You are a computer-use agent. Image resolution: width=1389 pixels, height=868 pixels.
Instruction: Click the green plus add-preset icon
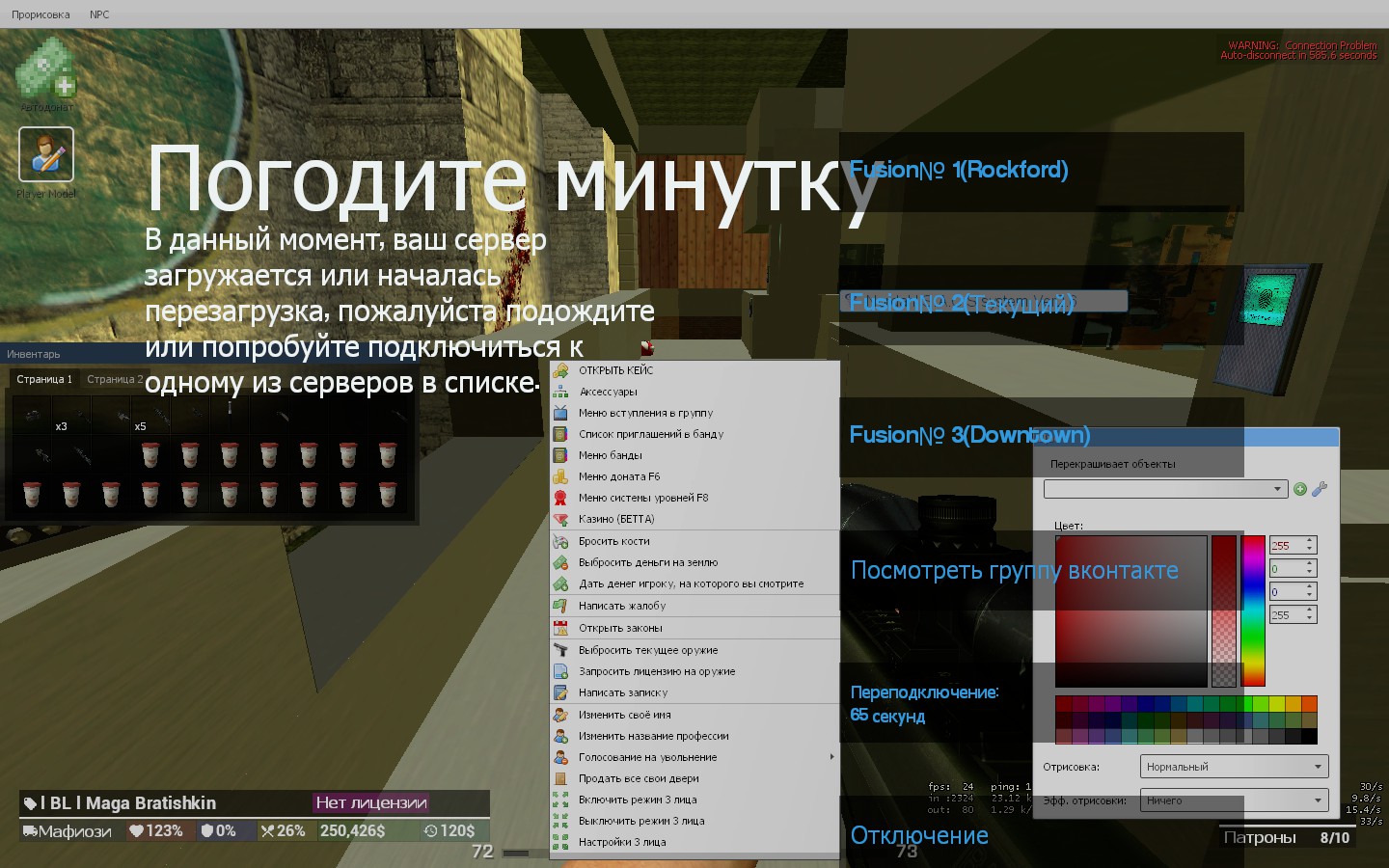[x=1300, y=489]
